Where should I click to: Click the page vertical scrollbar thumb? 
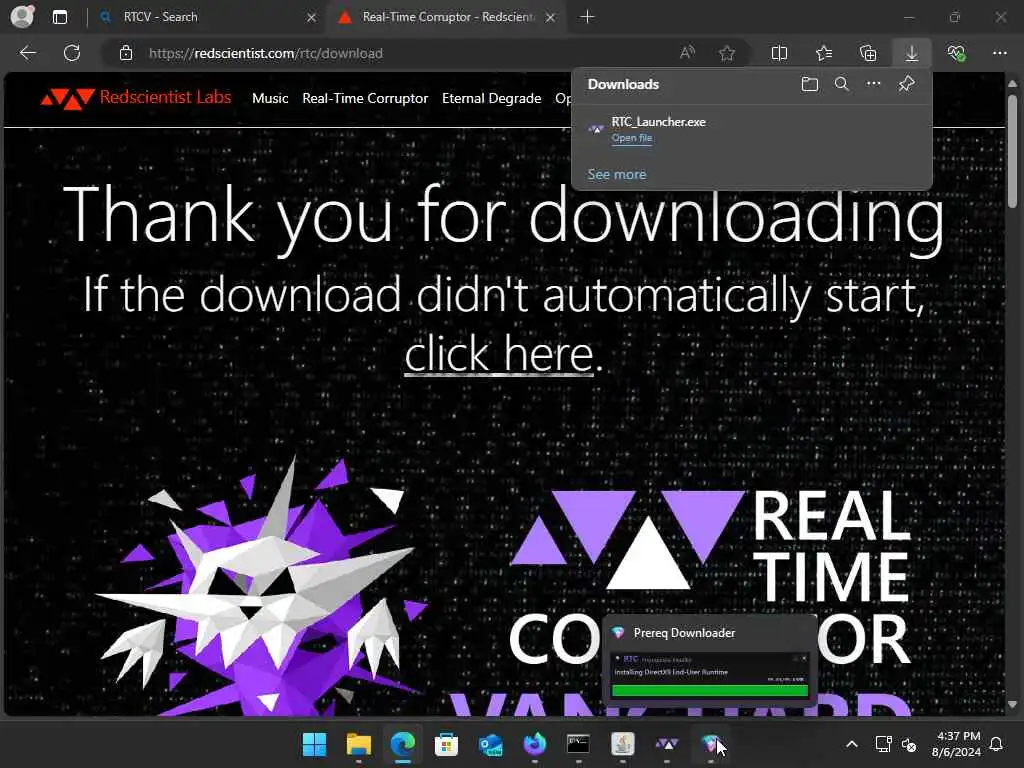coord(1012,151)
